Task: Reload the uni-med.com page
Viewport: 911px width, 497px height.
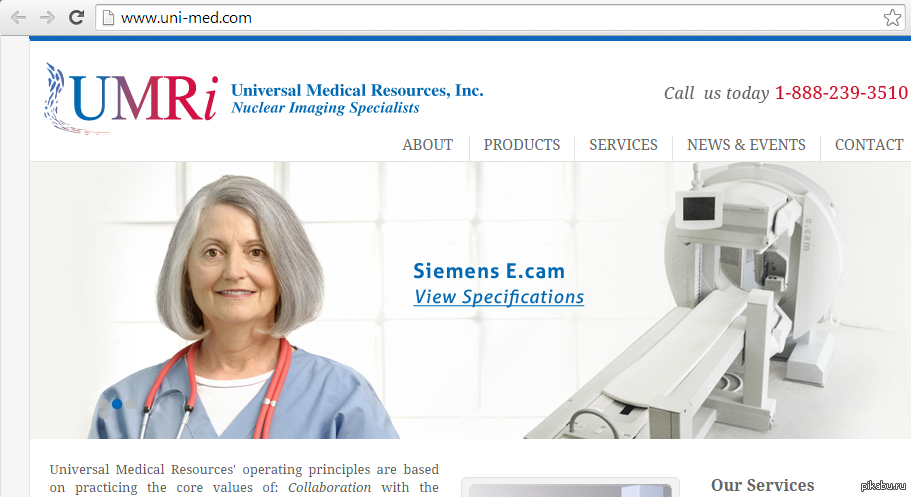Action: (76, 17)
